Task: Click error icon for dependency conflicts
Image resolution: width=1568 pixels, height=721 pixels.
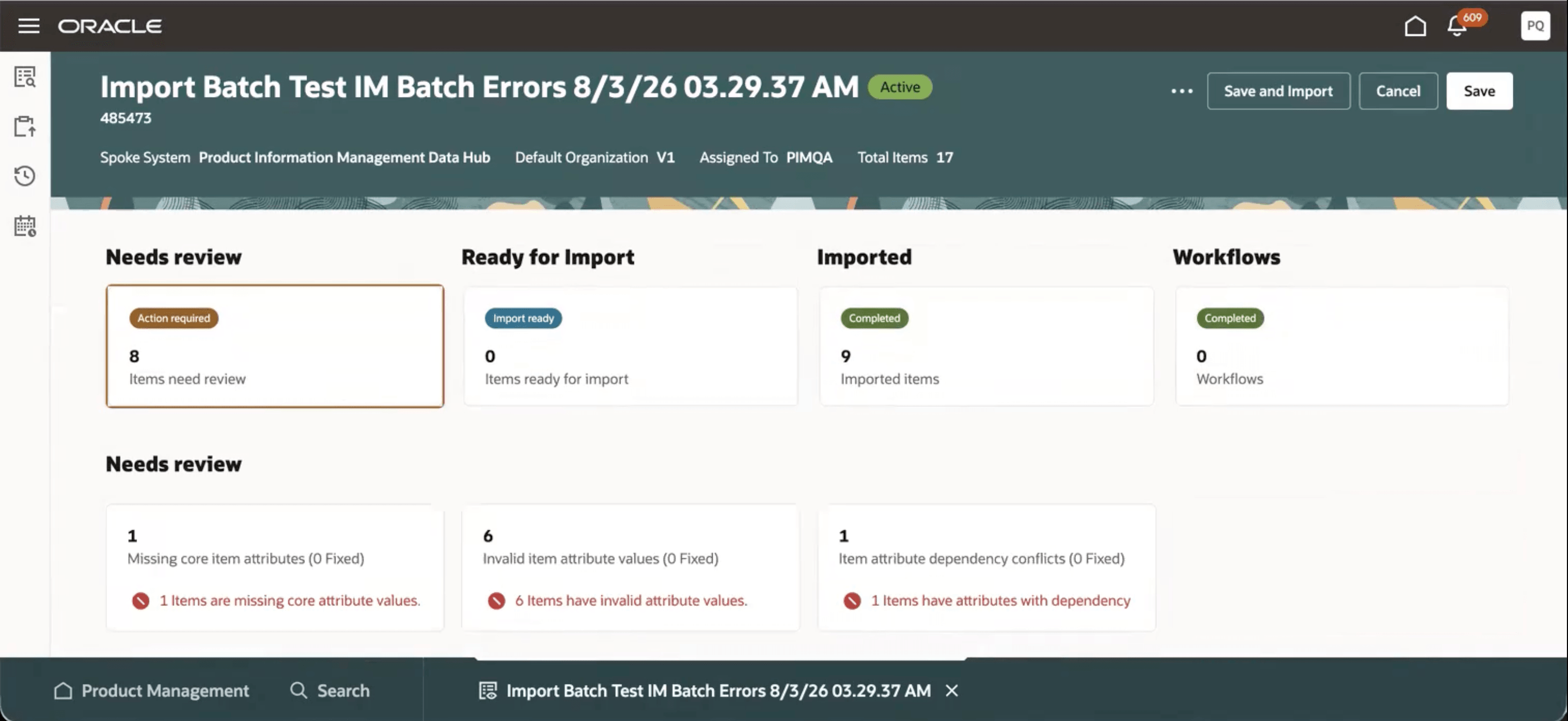Action: [x=852, y=601]
